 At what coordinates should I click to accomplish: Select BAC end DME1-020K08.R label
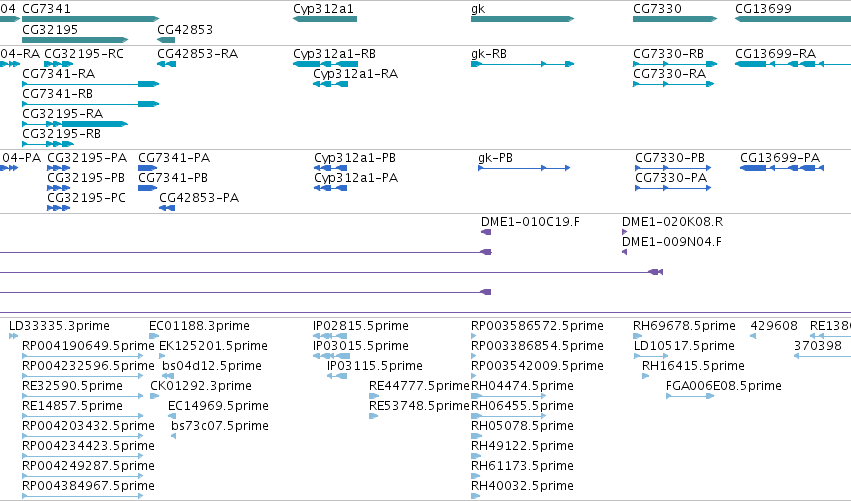[x=672, y=223]
